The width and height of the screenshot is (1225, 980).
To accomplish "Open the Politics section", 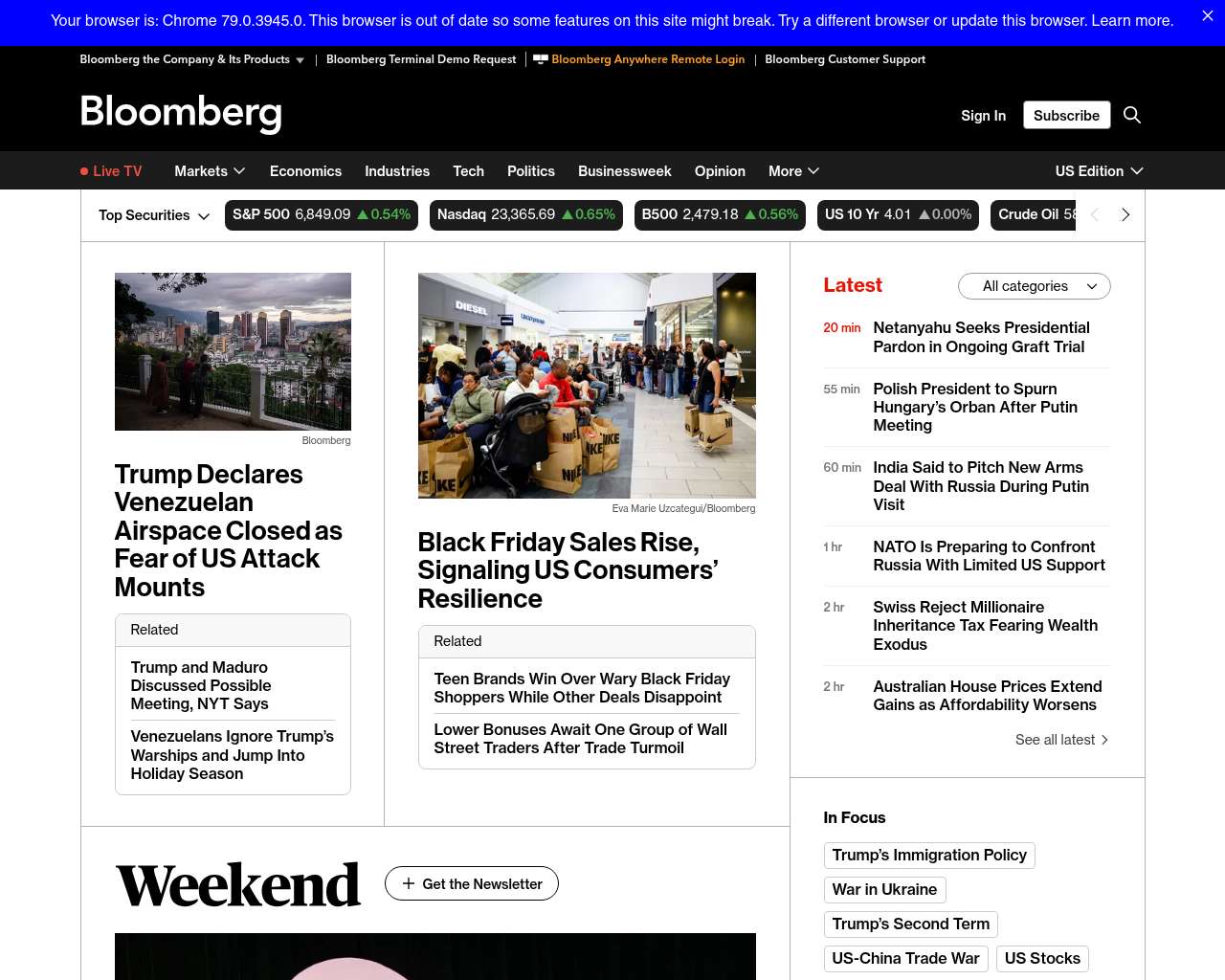I will point(531,171).
